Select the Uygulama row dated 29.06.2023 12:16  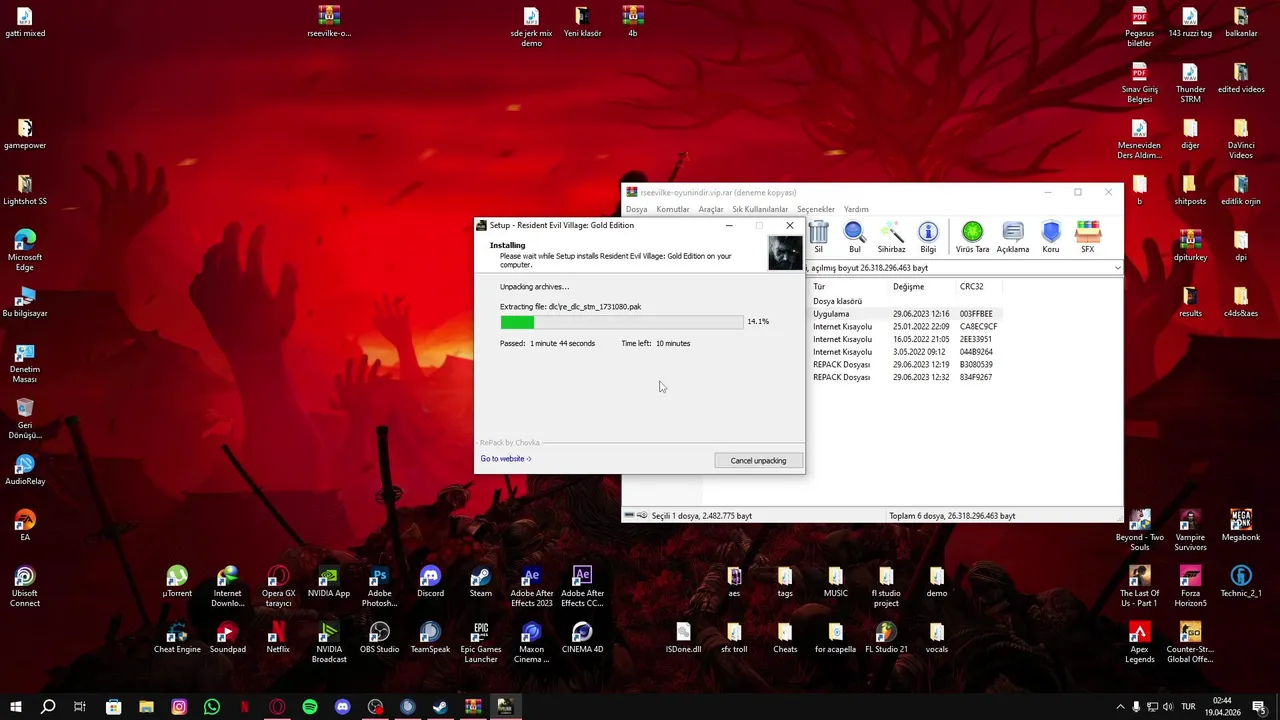pyautogui.click(x=905, y=314)
